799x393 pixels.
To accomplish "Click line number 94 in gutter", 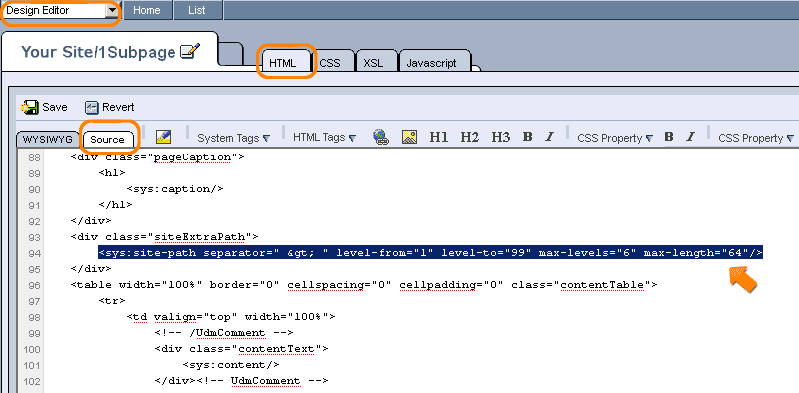I will [x=34, y=253].
